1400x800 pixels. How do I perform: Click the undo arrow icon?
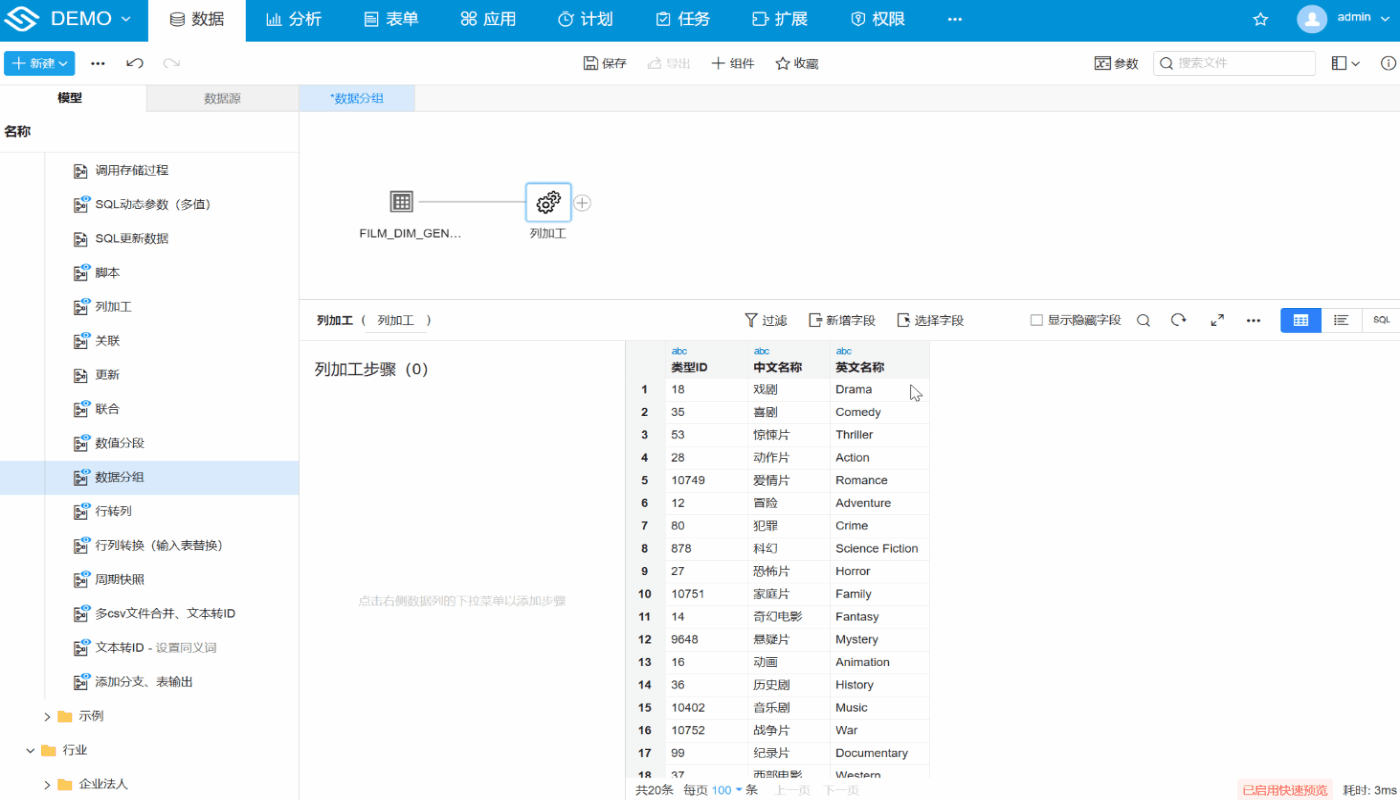coord(135,63)
